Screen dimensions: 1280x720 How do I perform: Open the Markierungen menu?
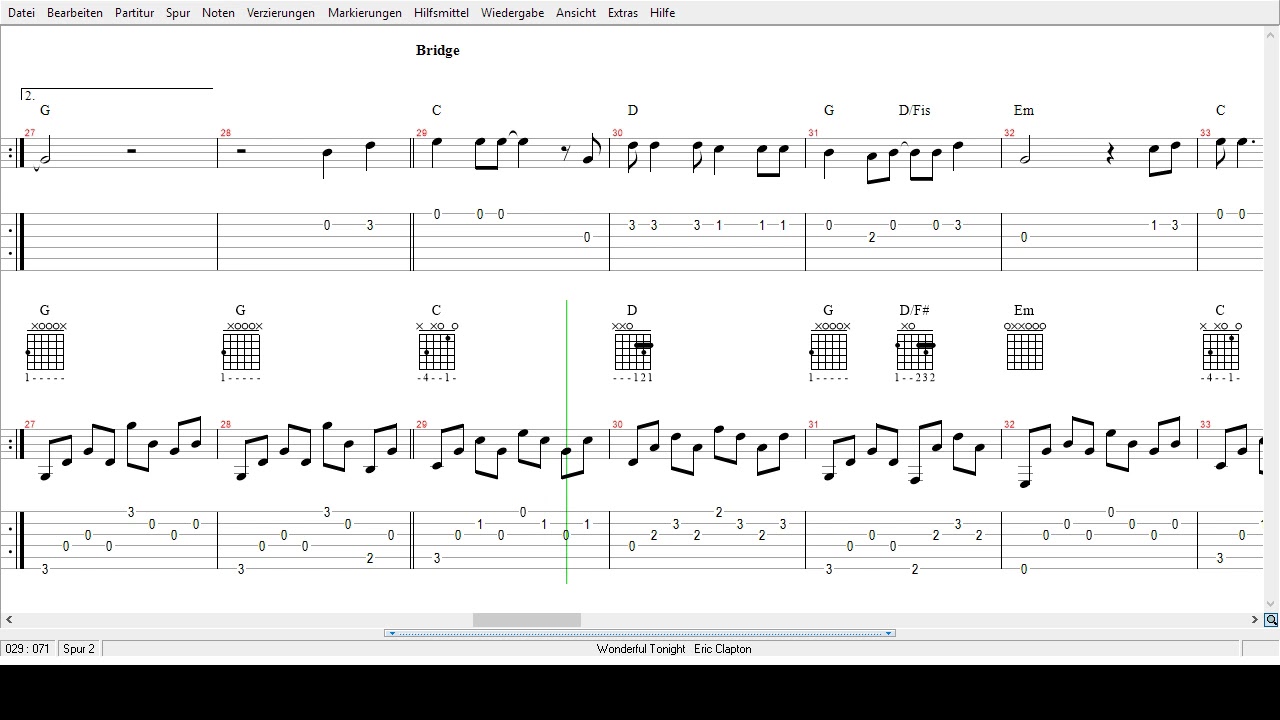(x=365, y=13)
